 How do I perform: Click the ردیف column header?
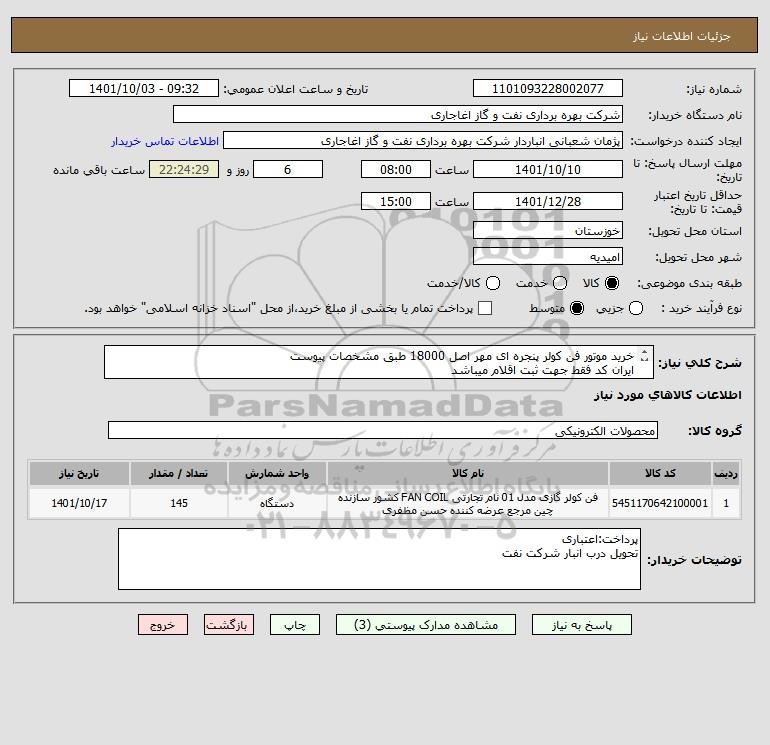726,473
